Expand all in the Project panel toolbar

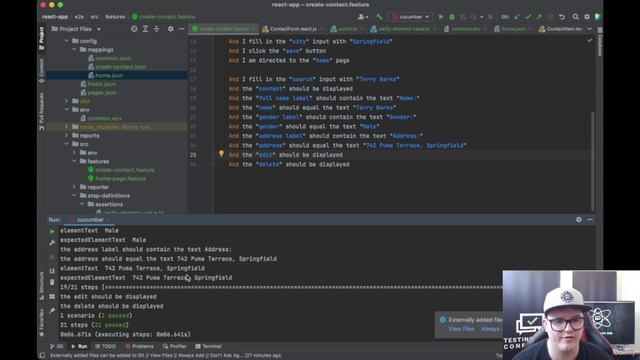tap(145, 29)
